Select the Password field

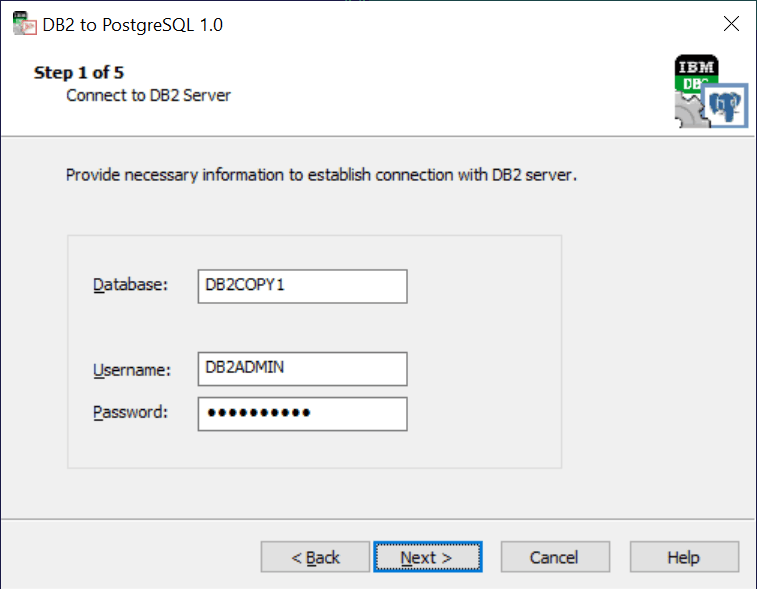point(303,414)
